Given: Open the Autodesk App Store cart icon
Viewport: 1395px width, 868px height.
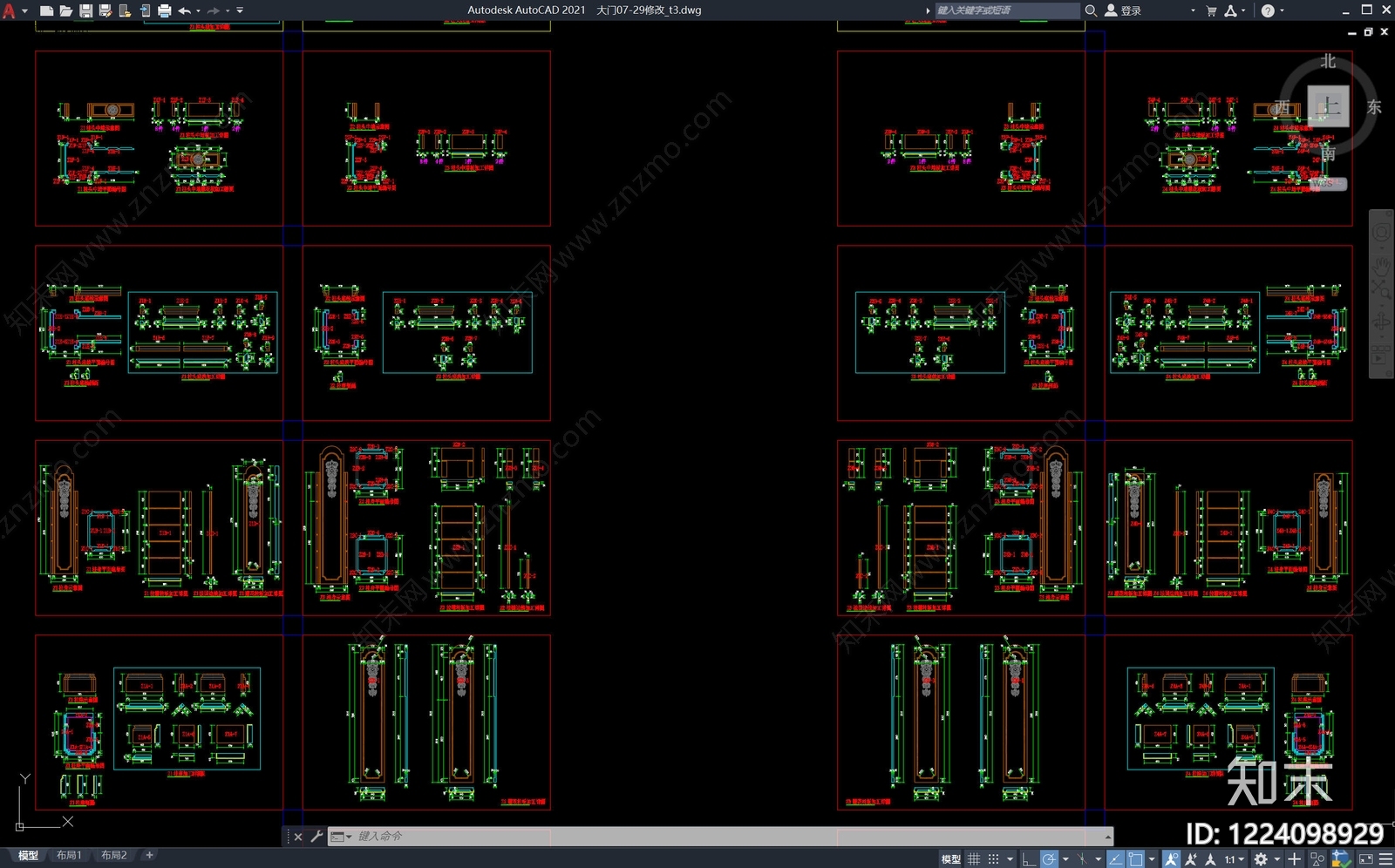Looking at the screenshot, I should tap(1211, 10).
